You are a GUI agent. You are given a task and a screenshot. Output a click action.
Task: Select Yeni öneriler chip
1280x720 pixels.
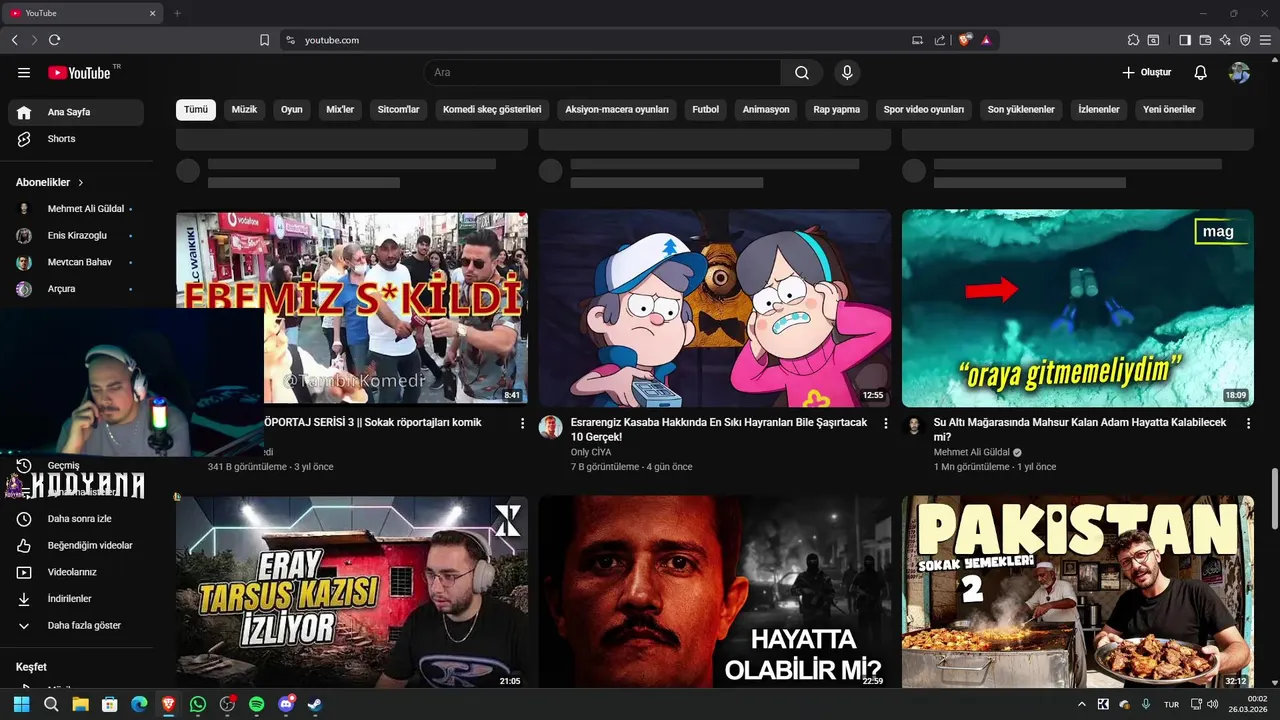1169,110
